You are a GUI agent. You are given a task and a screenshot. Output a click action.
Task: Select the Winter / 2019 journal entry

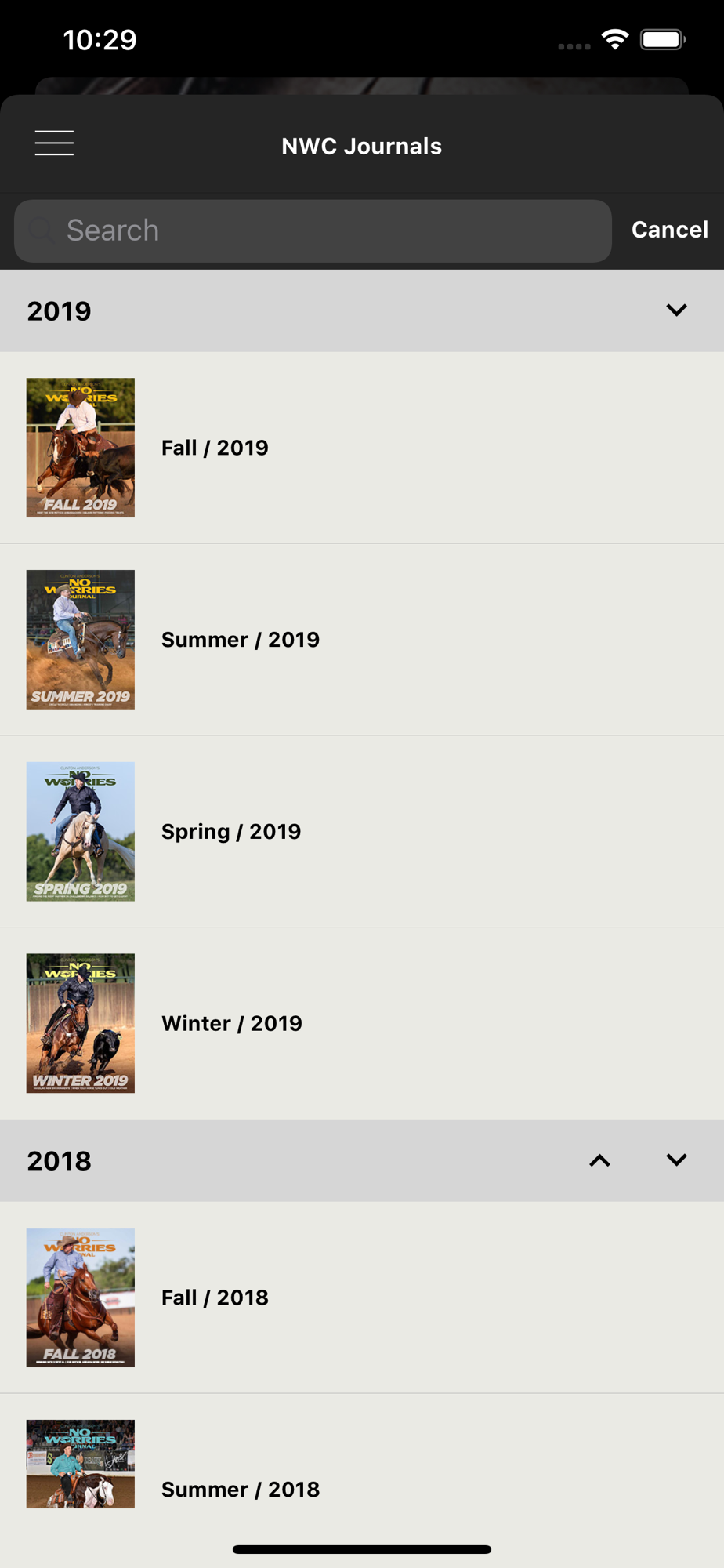point(362,1023)
